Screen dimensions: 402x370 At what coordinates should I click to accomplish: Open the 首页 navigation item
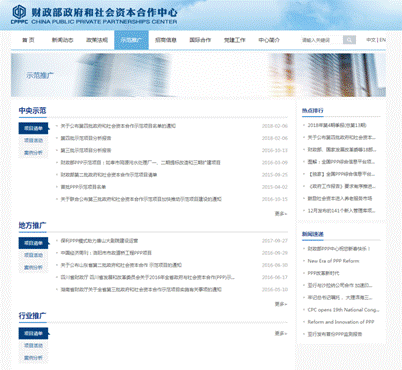pos(28,40)
